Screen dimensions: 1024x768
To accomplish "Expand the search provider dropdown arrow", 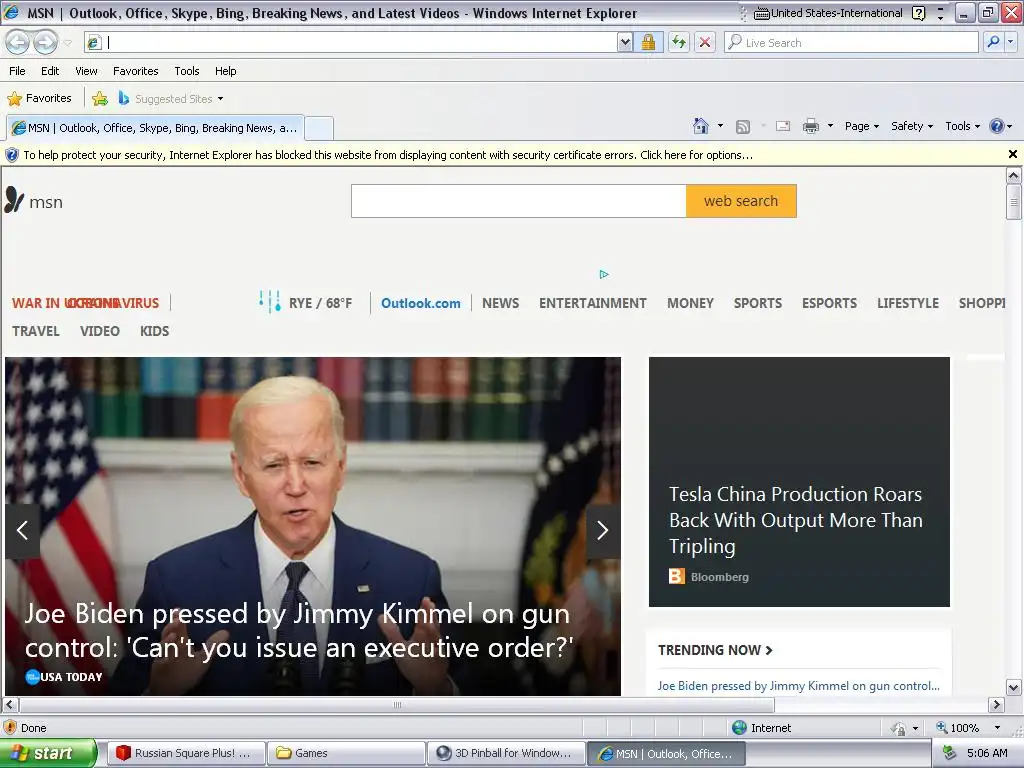I will point(1010,42).
